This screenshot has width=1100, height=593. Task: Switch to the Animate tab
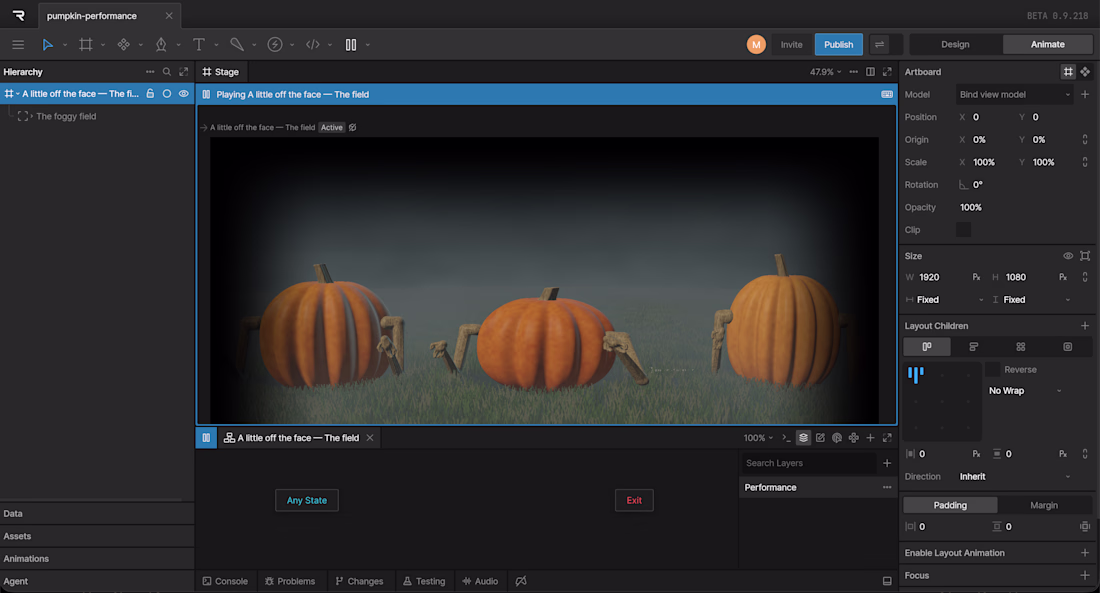pos(1047,44)
